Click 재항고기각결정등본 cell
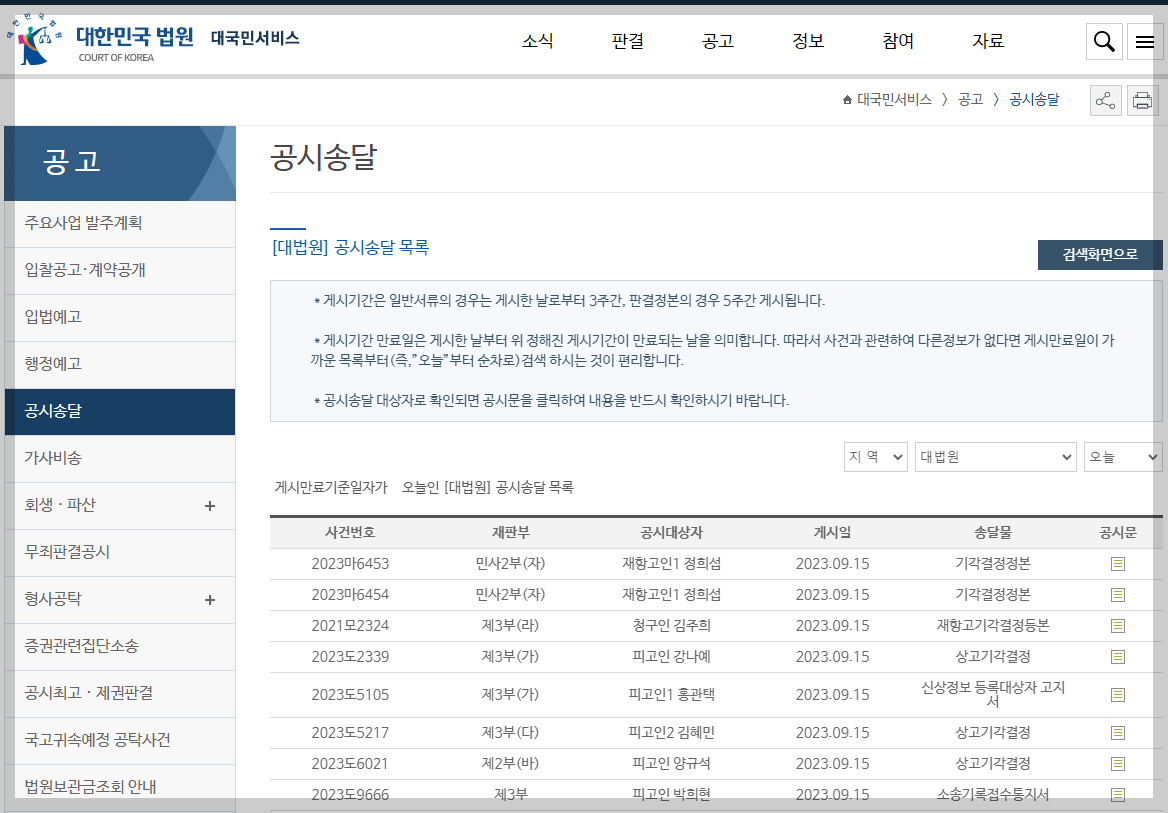The height and width of the screenshot is (813, 1168). 993,626
